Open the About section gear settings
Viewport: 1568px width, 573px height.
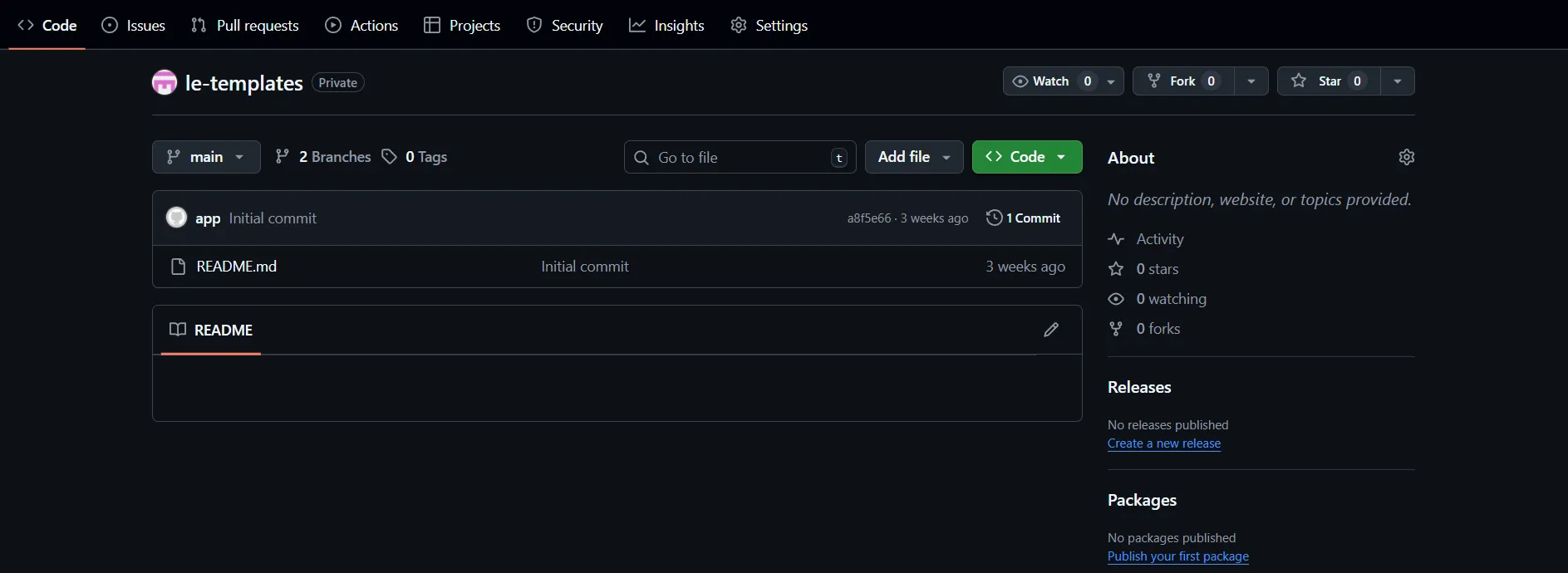click(x=1407, y=157)
